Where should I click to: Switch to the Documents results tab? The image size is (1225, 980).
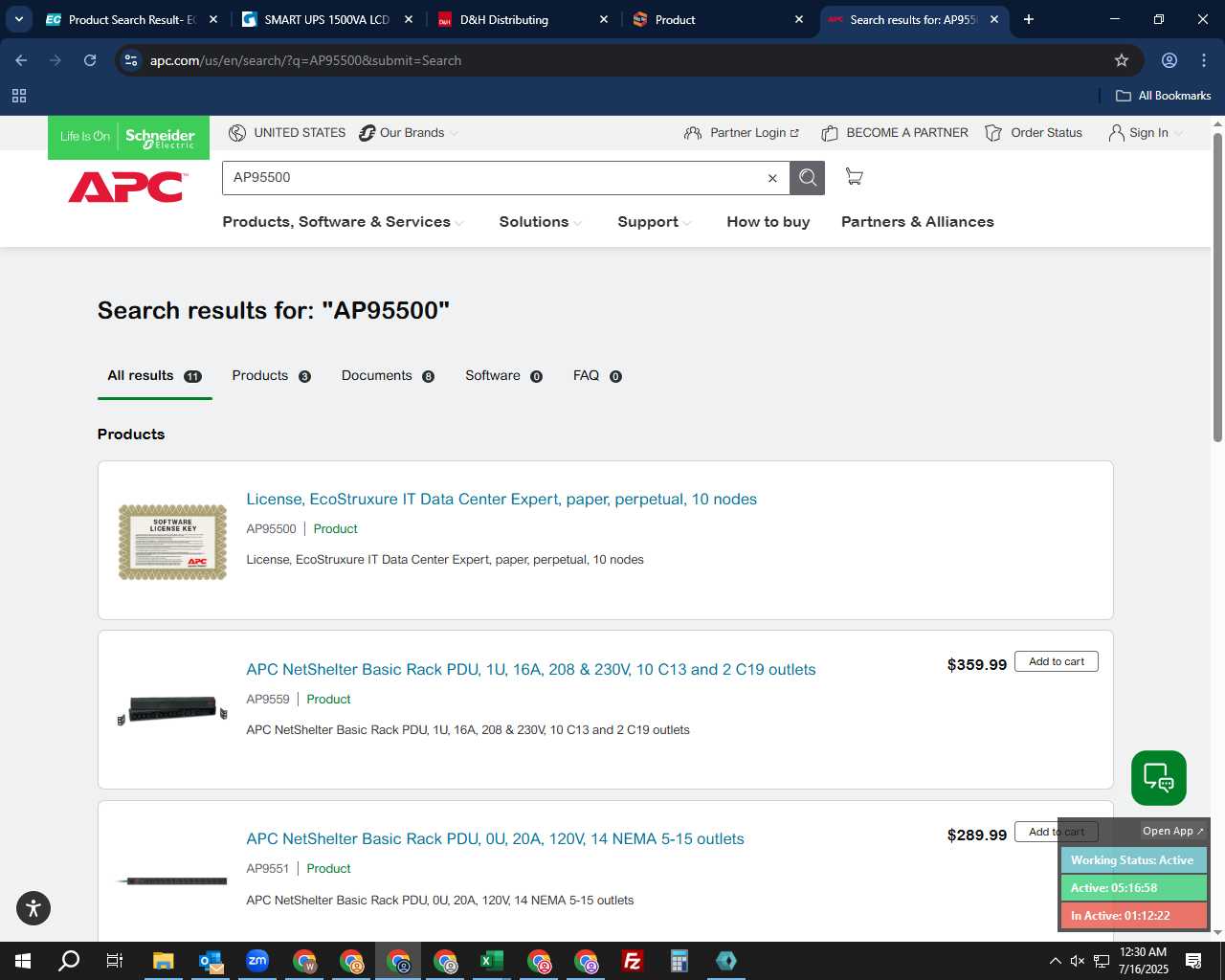pos(388,376)
